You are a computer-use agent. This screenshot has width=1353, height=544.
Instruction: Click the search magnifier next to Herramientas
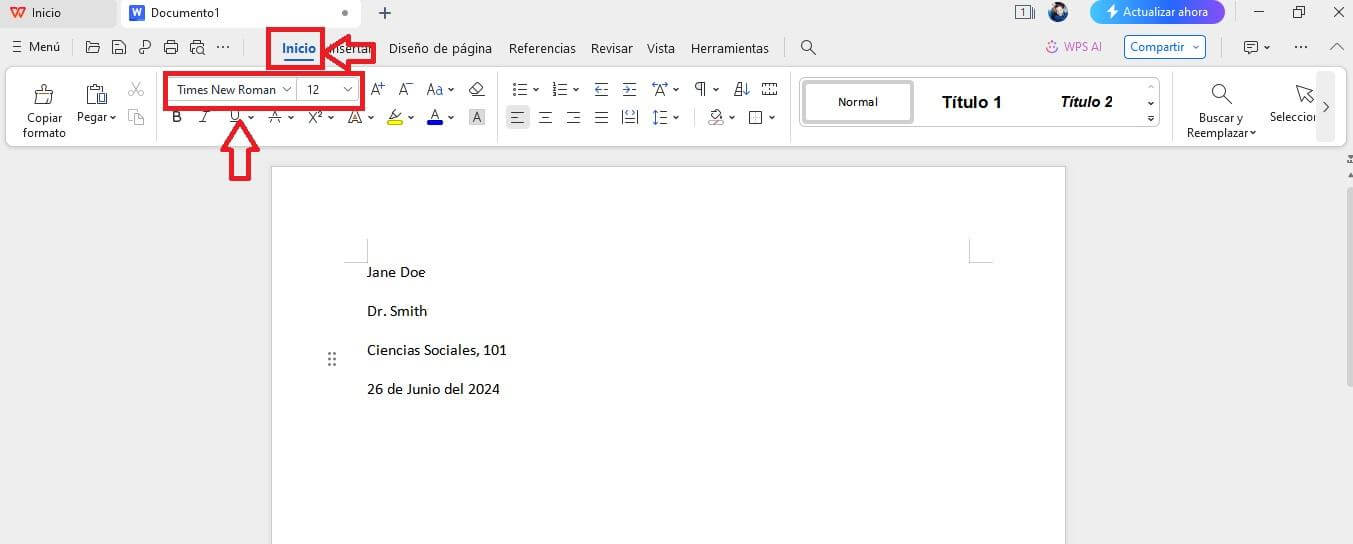[x=808, y=47]
